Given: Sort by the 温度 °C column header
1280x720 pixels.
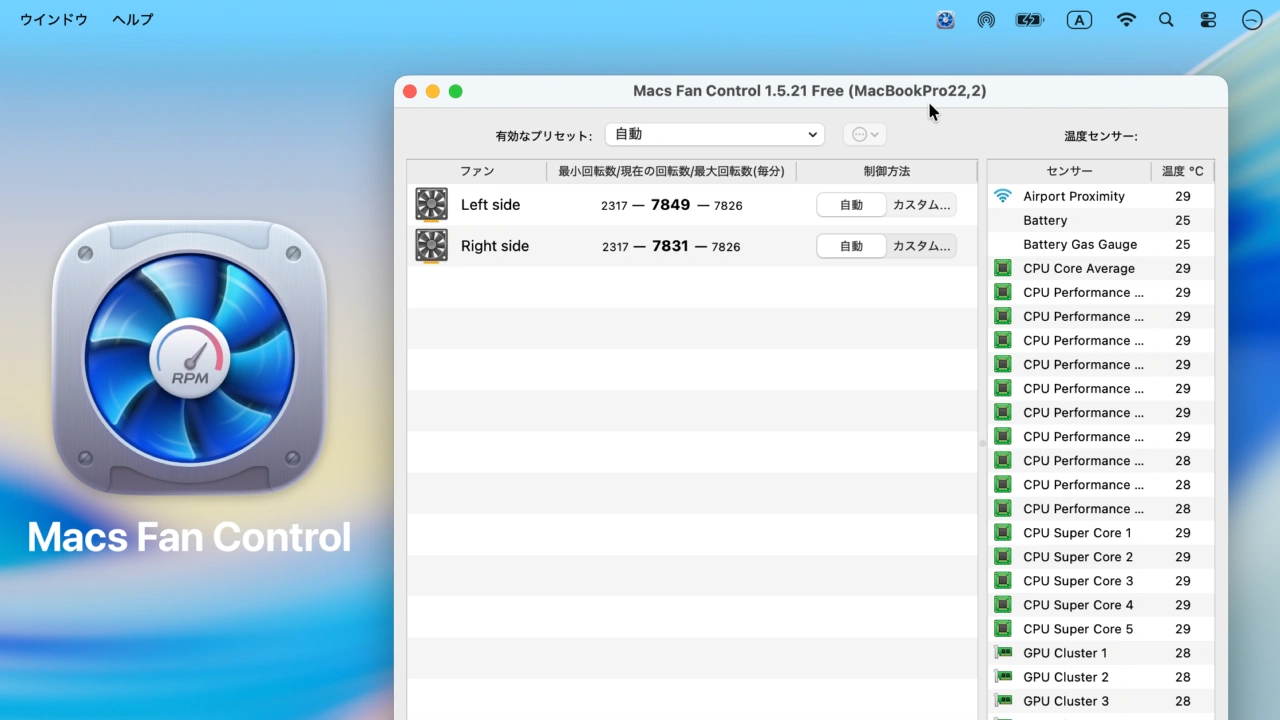Looking at the screenshot, I should tap(1182, 171).
